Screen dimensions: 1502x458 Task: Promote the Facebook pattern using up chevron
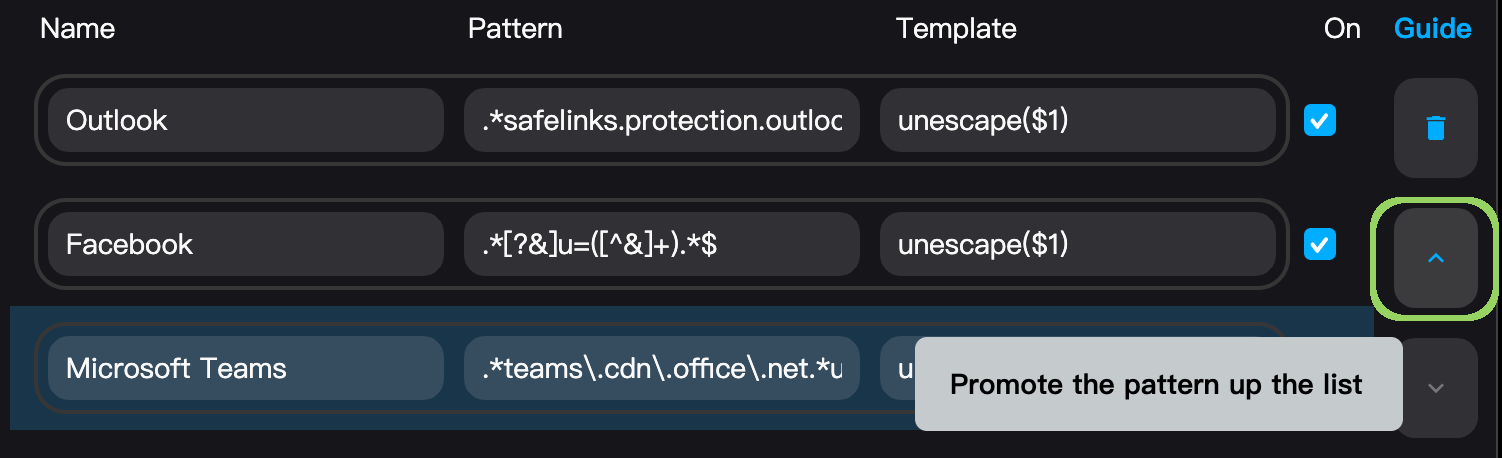[x=1435, y=258]
